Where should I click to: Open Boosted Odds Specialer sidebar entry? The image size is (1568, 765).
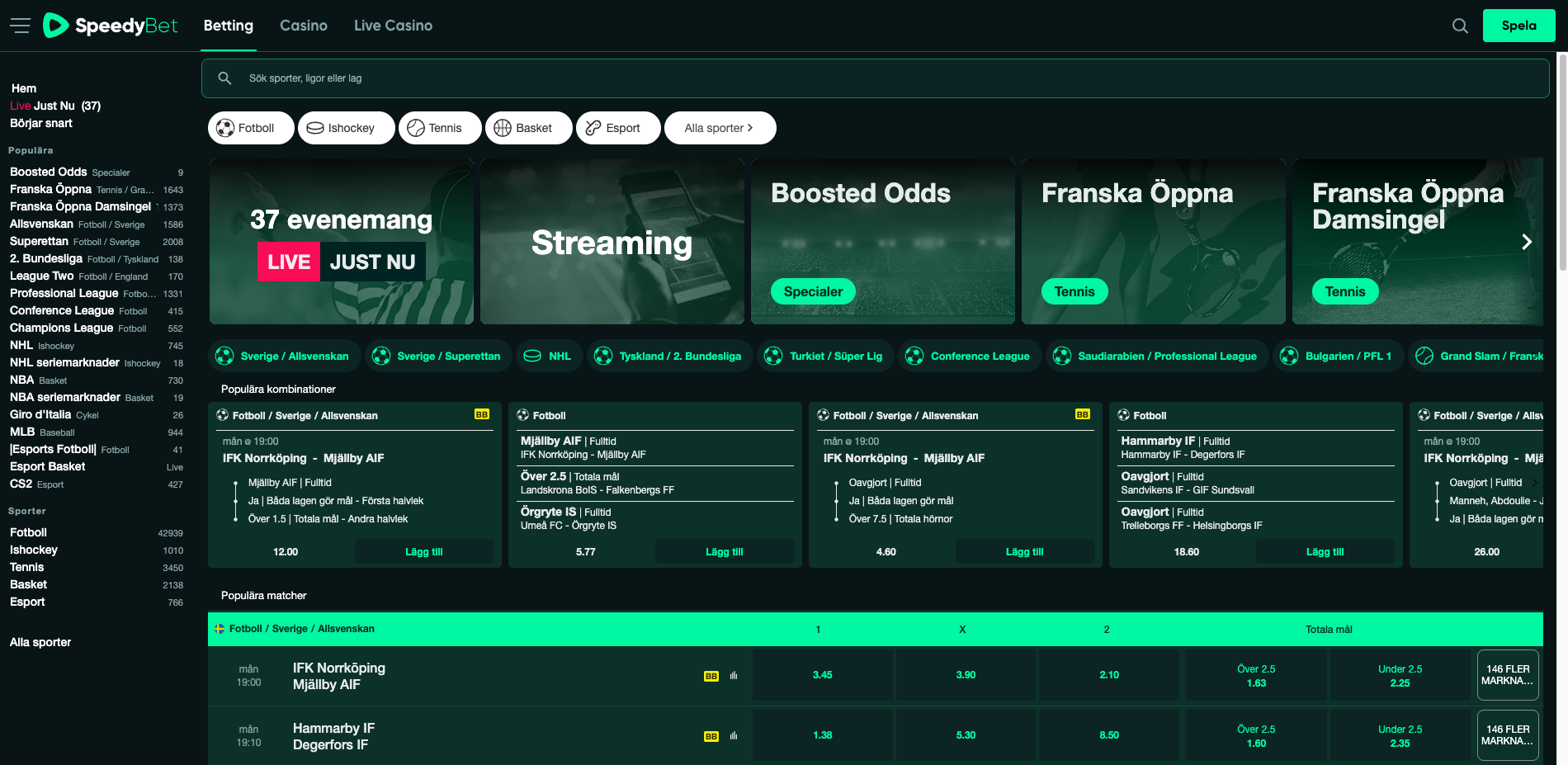click(x=97, y=172)
